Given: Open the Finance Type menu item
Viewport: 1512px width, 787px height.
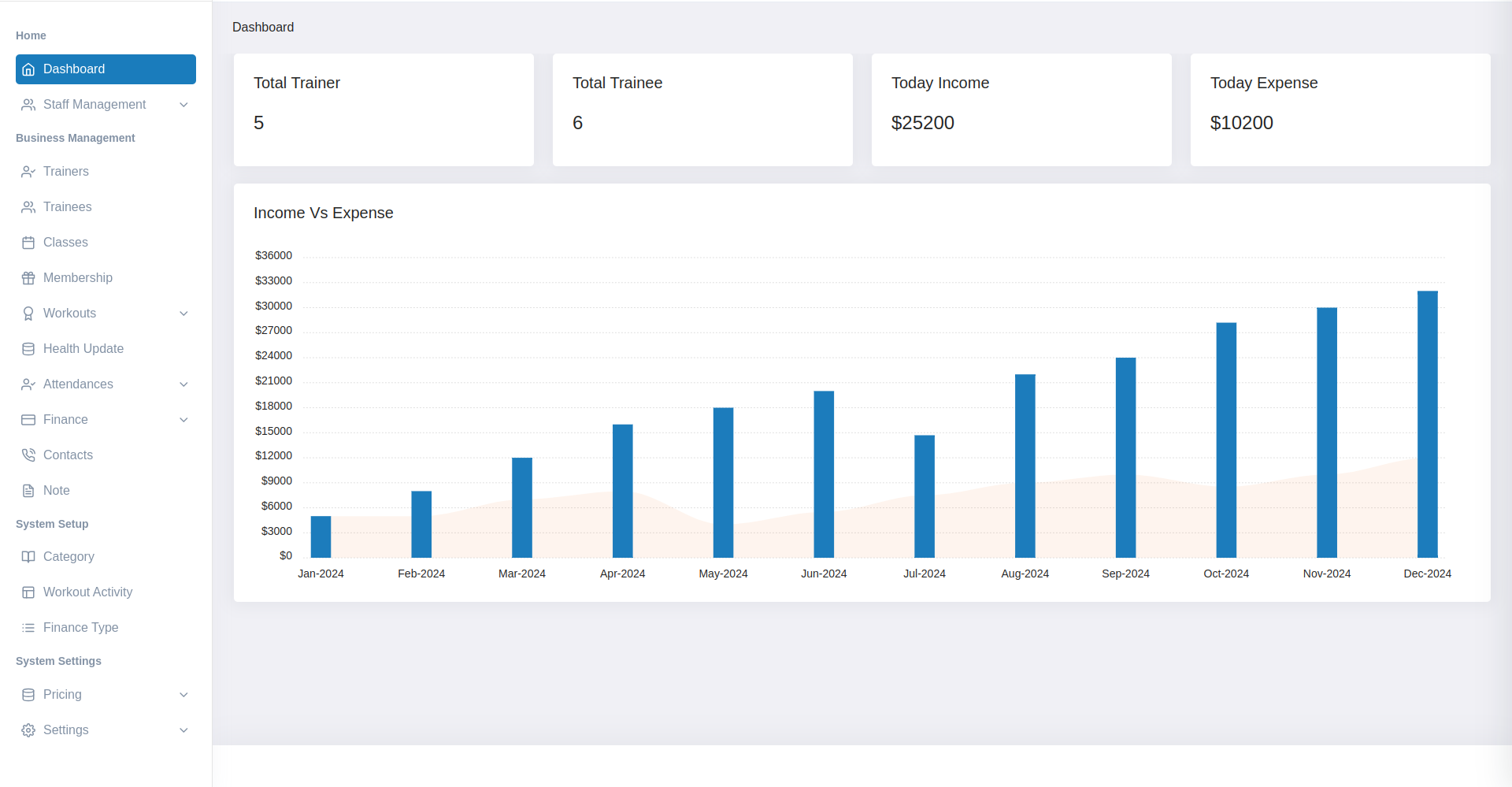Looking at the screenshot, I should tap(80, 628).
